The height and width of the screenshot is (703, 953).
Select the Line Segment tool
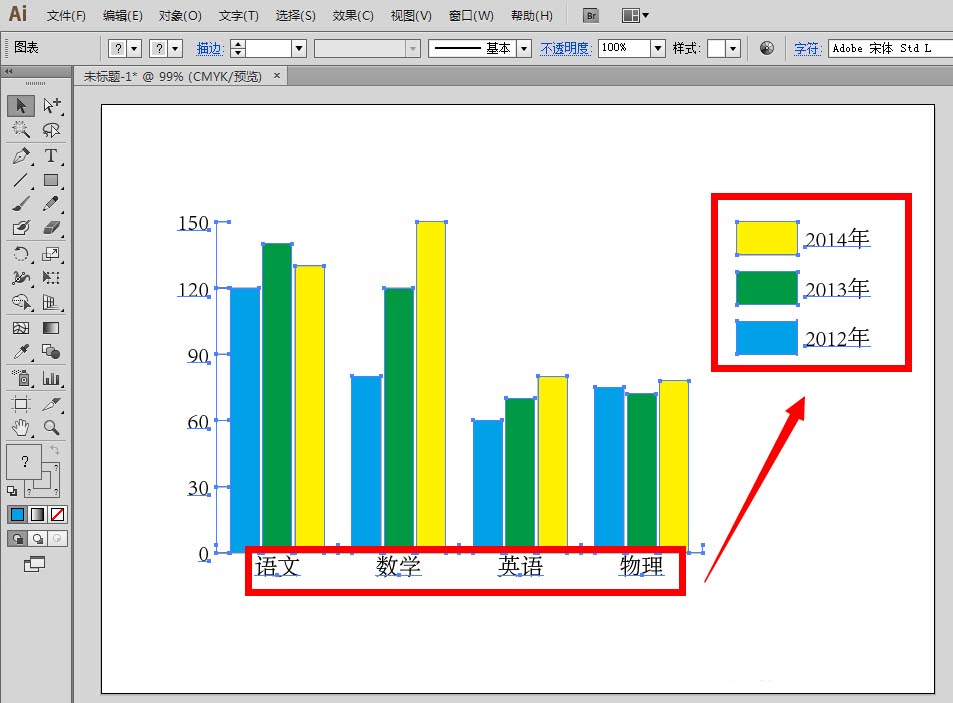(x=21, y=180)
